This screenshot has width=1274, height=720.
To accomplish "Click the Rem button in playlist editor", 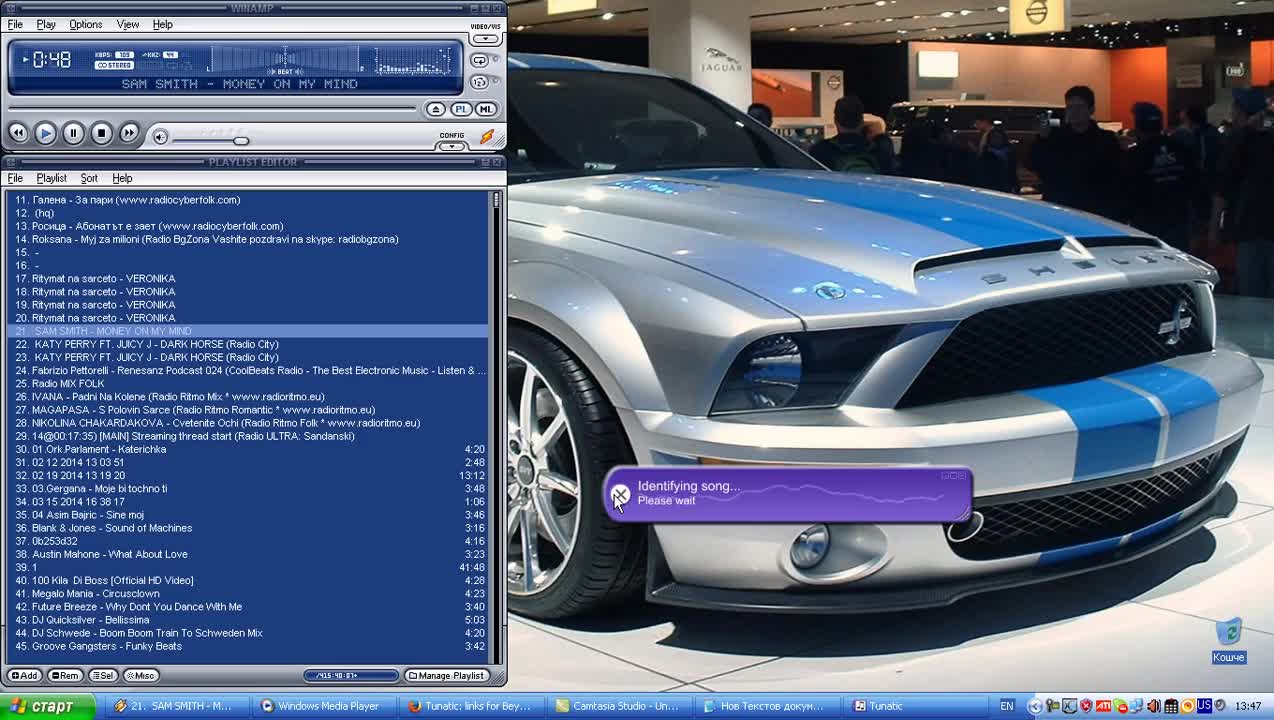I will click(66, 676).
